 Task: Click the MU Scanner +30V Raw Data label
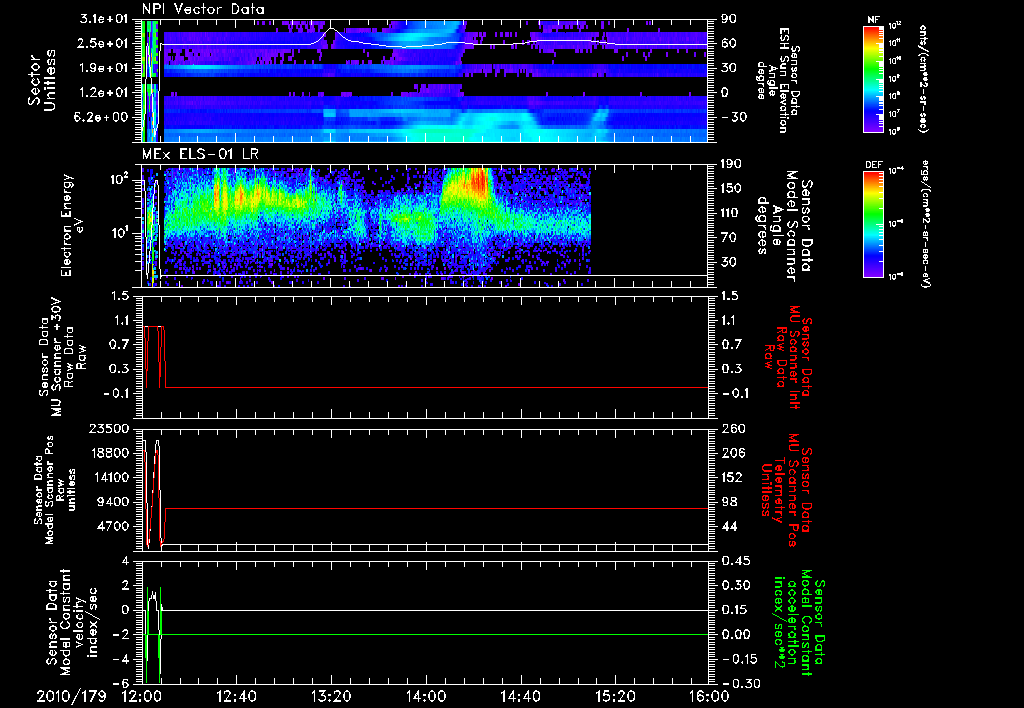62,357
